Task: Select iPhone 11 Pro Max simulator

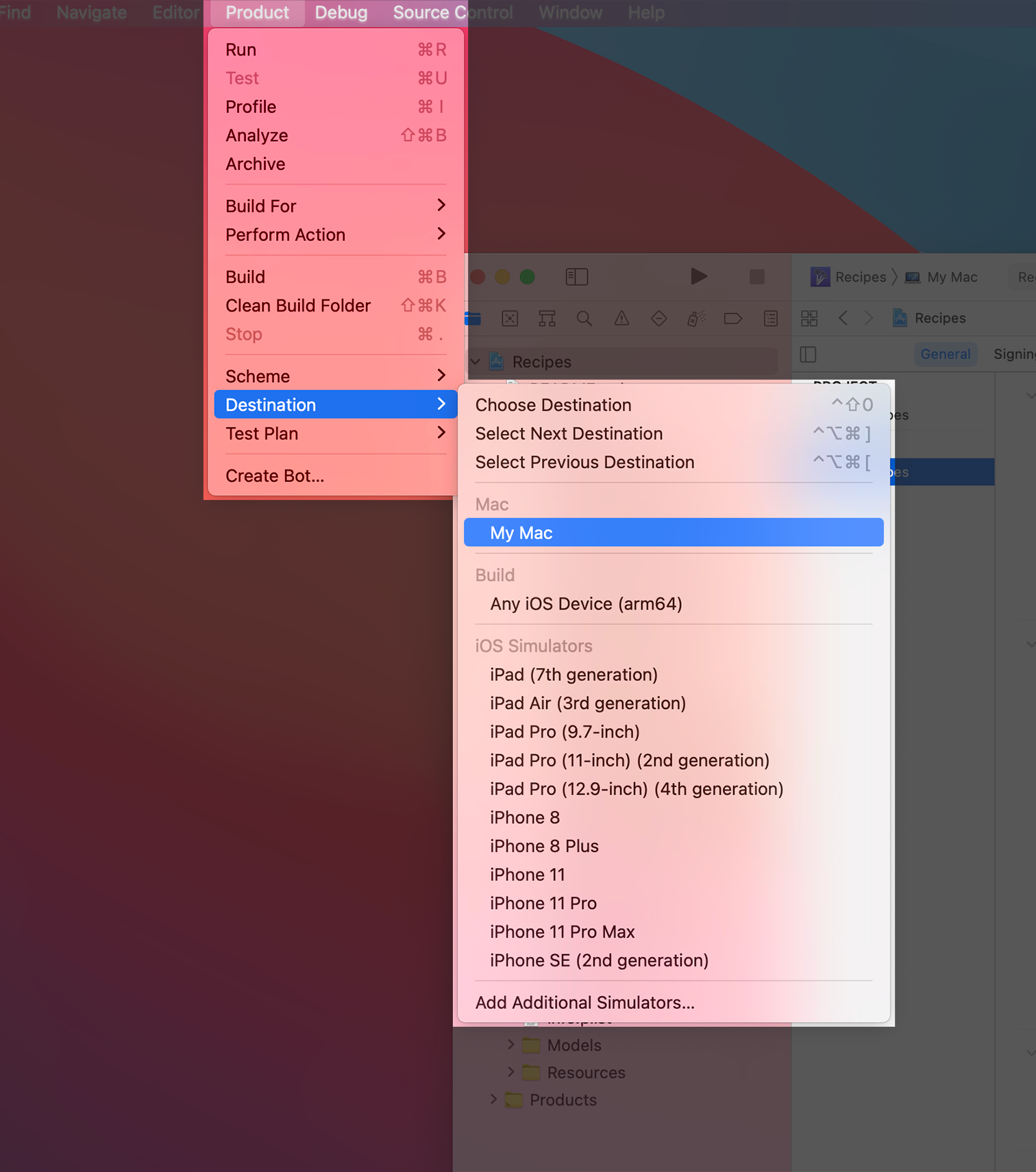Action: pos(562,932)
